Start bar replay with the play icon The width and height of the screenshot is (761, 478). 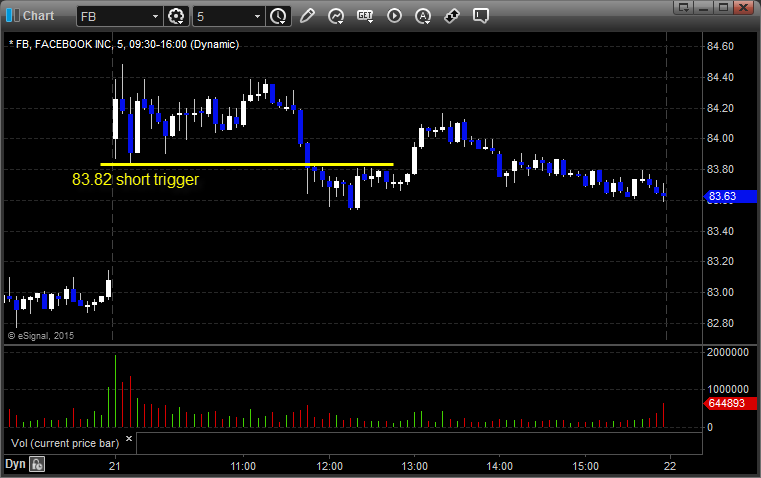(394, 16)
